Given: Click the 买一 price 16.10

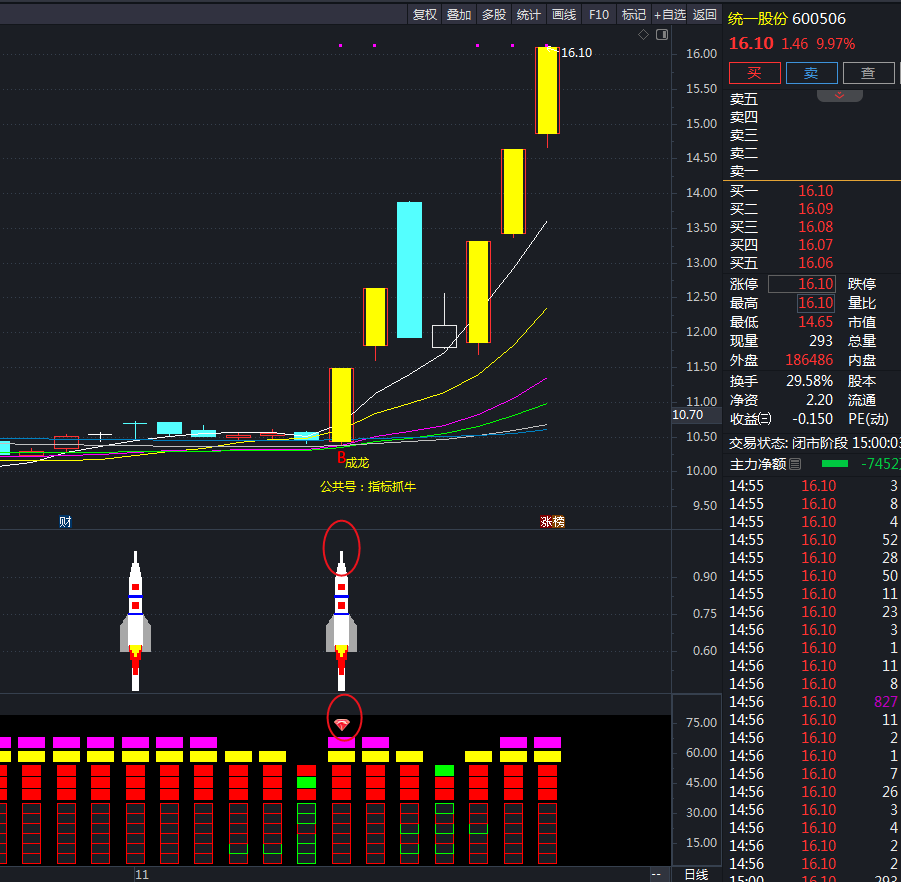Looking at the screenshot, I should click(x=815, y=191).
